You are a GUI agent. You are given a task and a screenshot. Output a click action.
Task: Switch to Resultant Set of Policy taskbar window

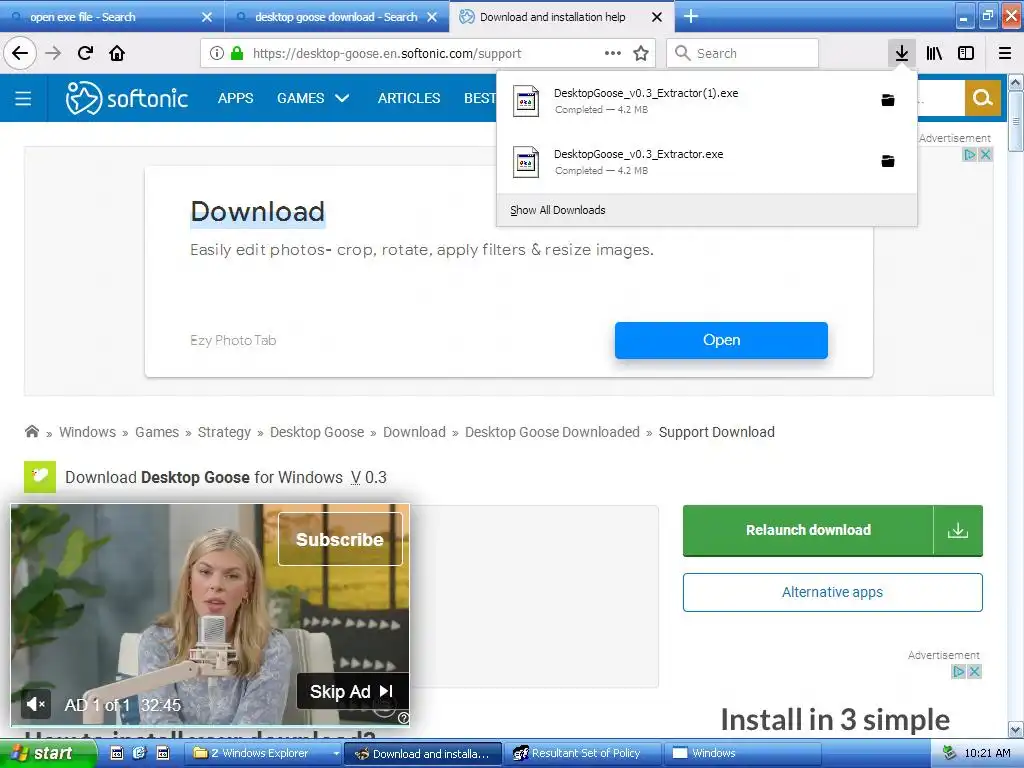click(x=585, y=754)
